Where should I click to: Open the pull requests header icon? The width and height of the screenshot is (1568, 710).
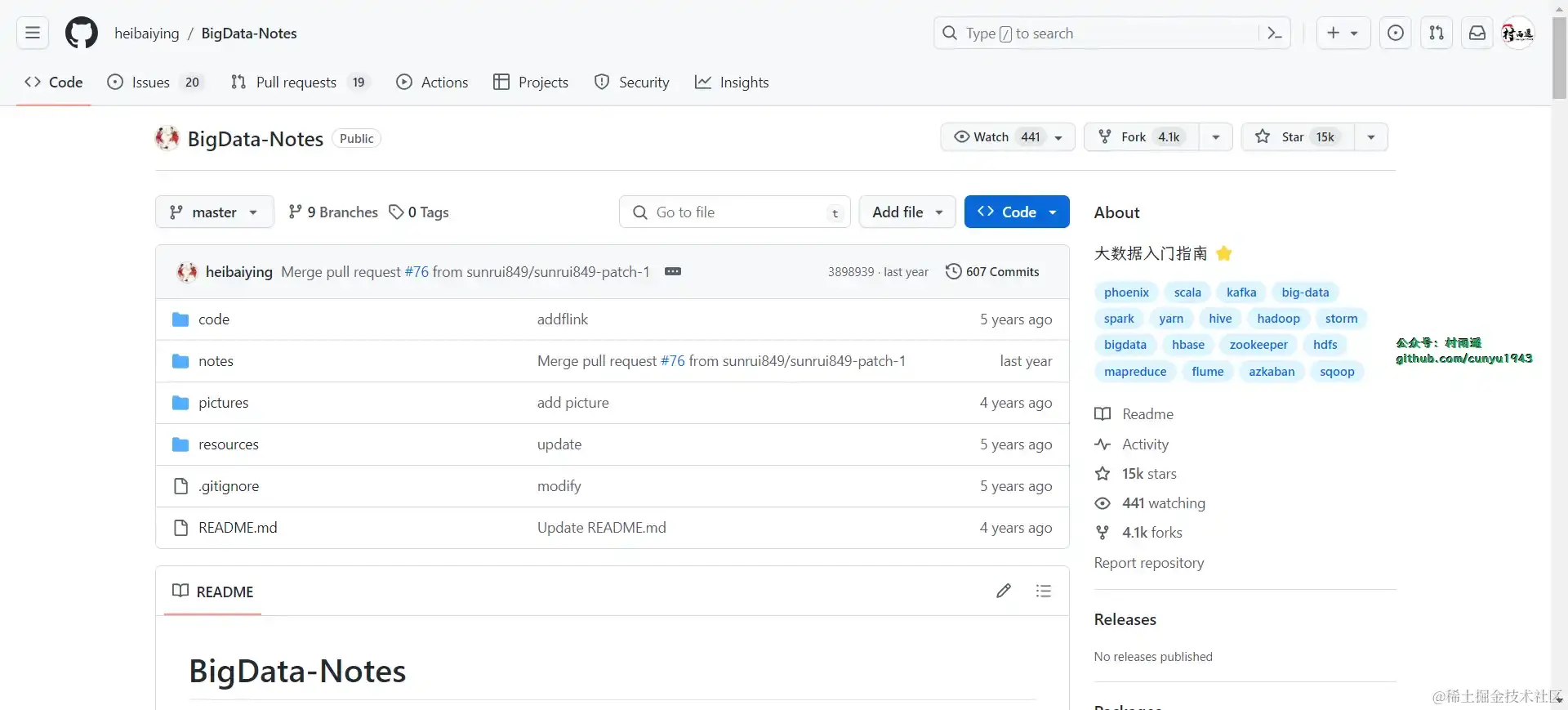click(x=1437, y=33)
